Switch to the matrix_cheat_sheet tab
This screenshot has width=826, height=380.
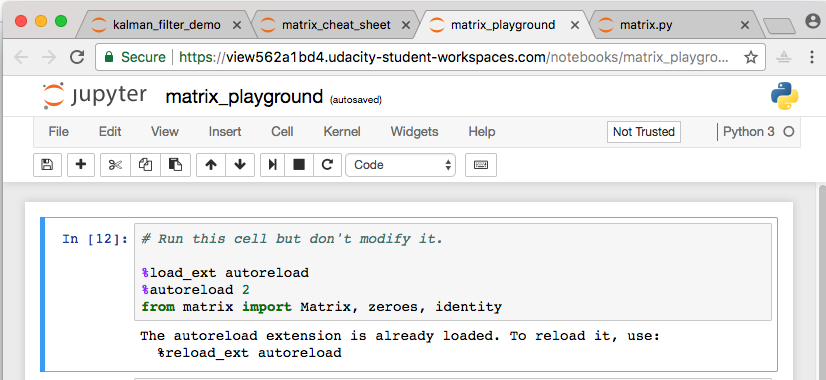point(336,25)
